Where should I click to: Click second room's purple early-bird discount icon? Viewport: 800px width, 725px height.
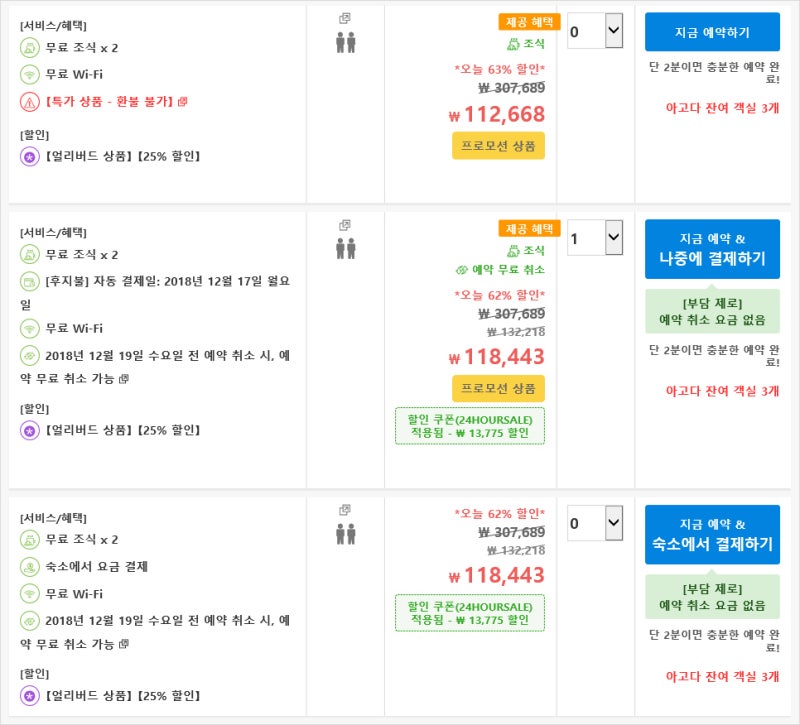click(29, 431)
